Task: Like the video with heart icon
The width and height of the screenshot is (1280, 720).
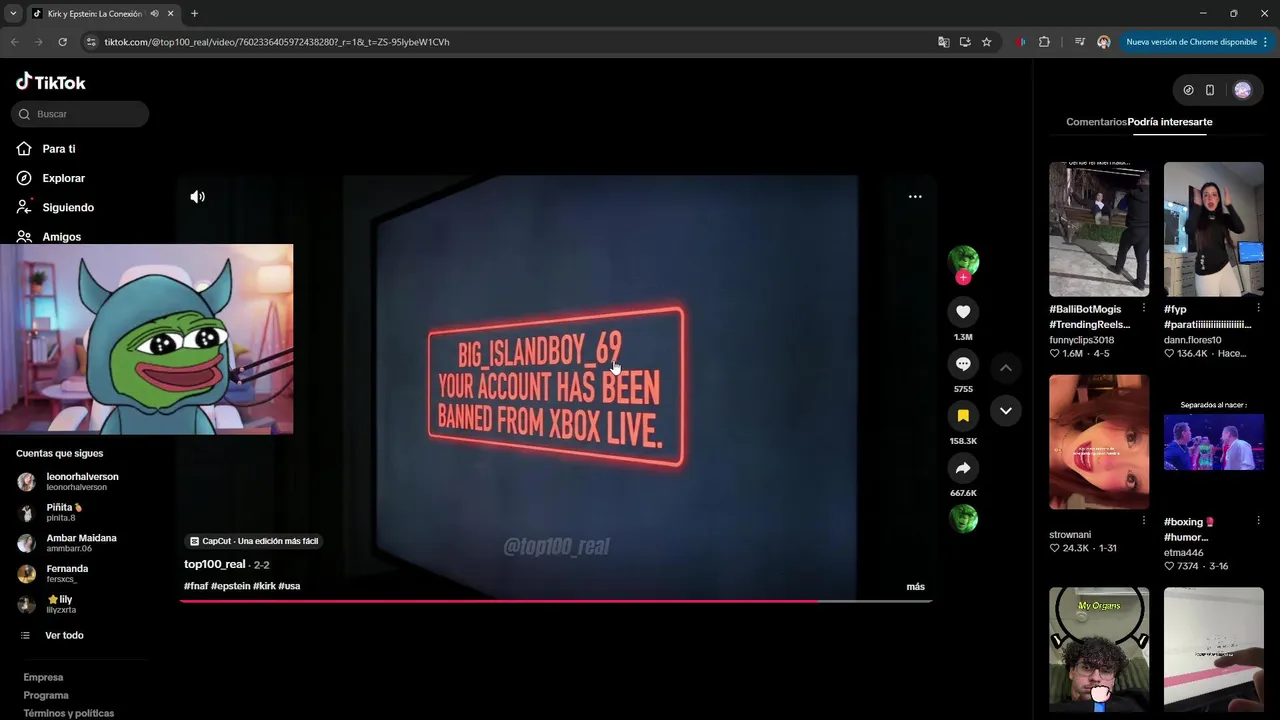Action: pos(963,312)
